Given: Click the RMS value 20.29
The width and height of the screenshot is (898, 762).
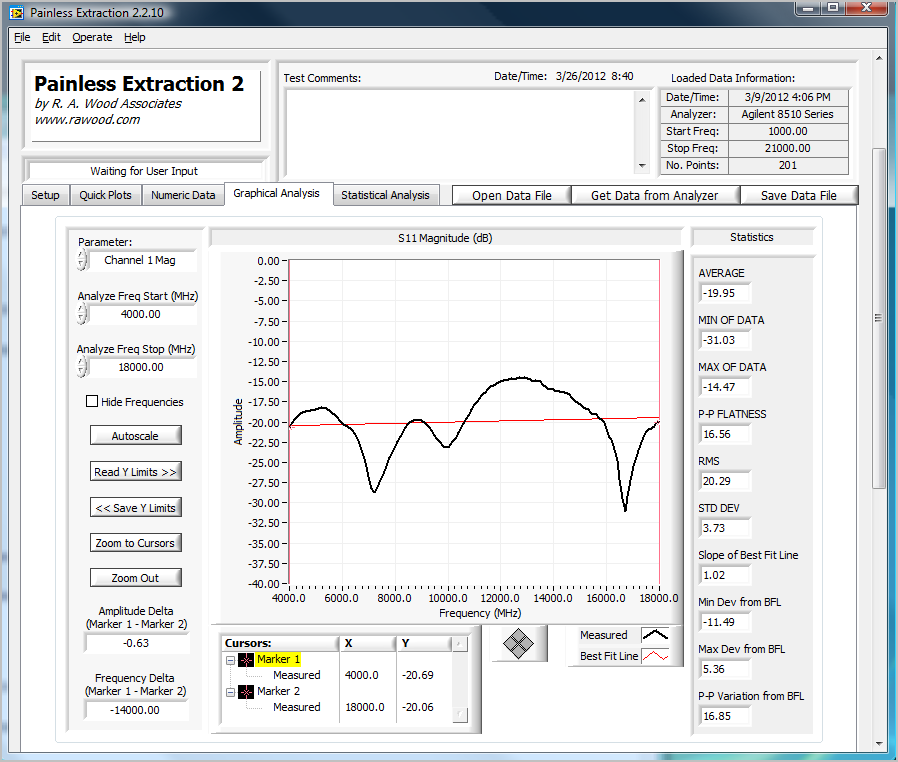Looking at the screenshot, I should pos(725,481).
